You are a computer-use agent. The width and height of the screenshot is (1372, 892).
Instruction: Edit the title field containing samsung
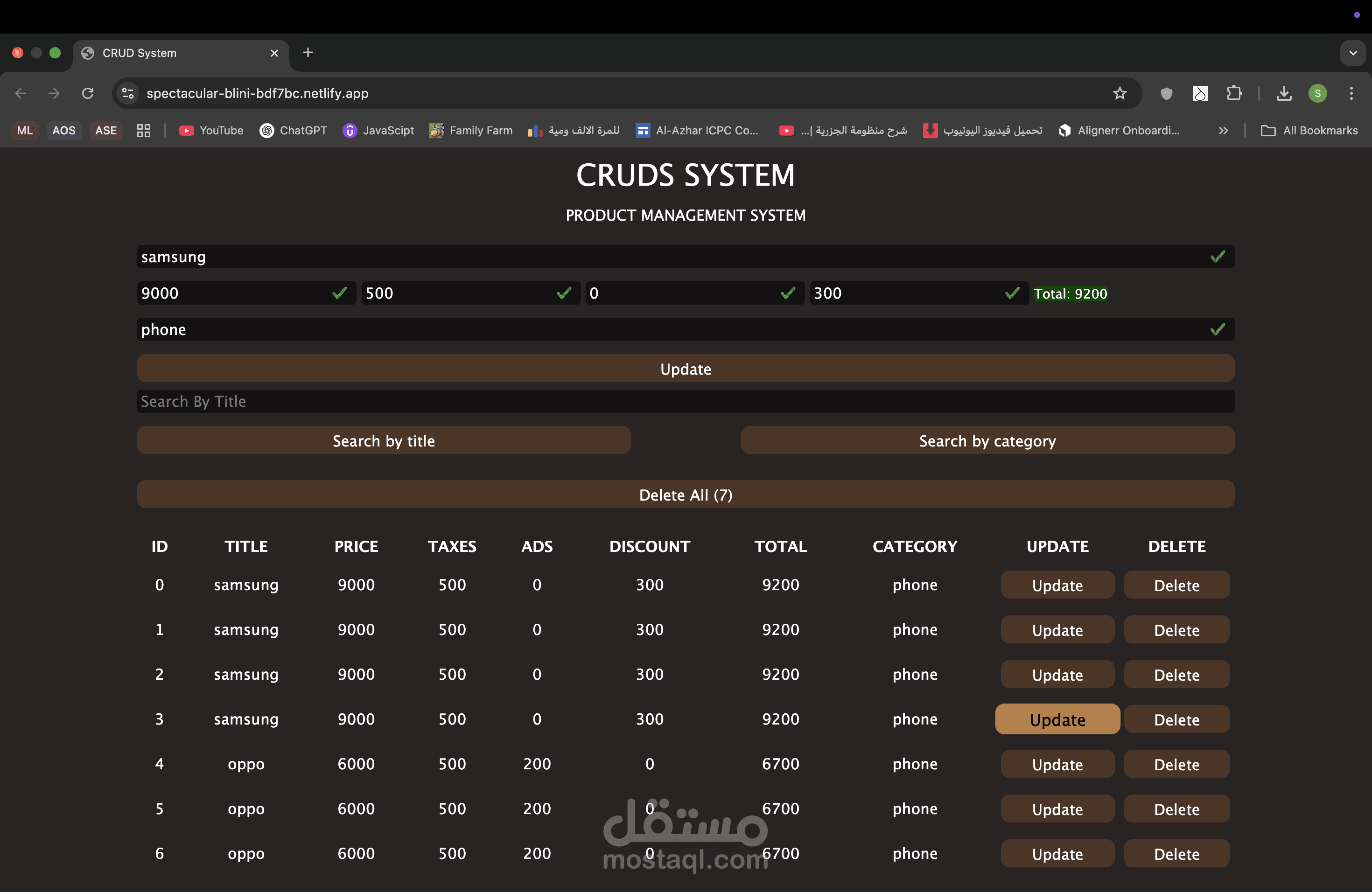click(686, 257)
